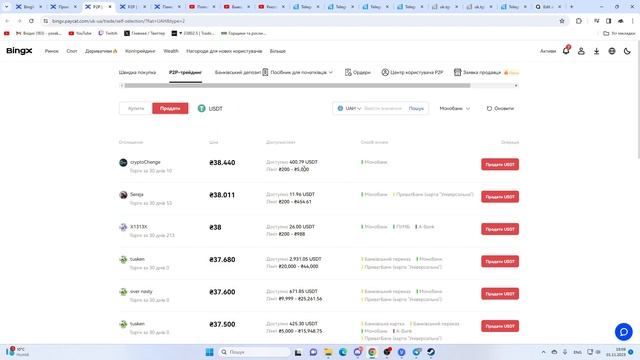Click Sell USDT for X1313X offer
The height and width of the screenshot is (360, 640).
click(500, 229)
